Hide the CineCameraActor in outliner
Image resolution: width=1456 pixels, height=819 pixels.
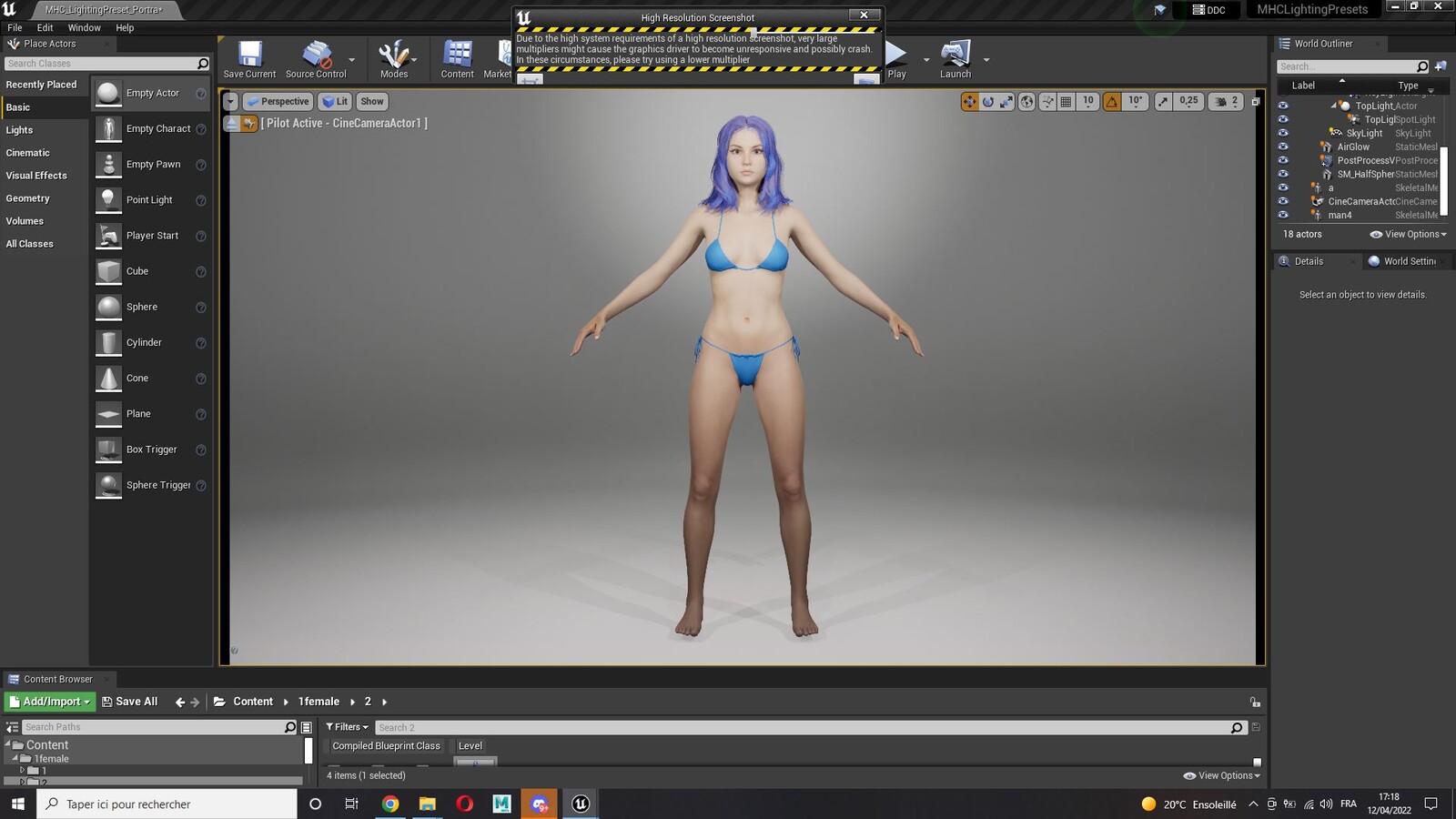click(1283, 201)
